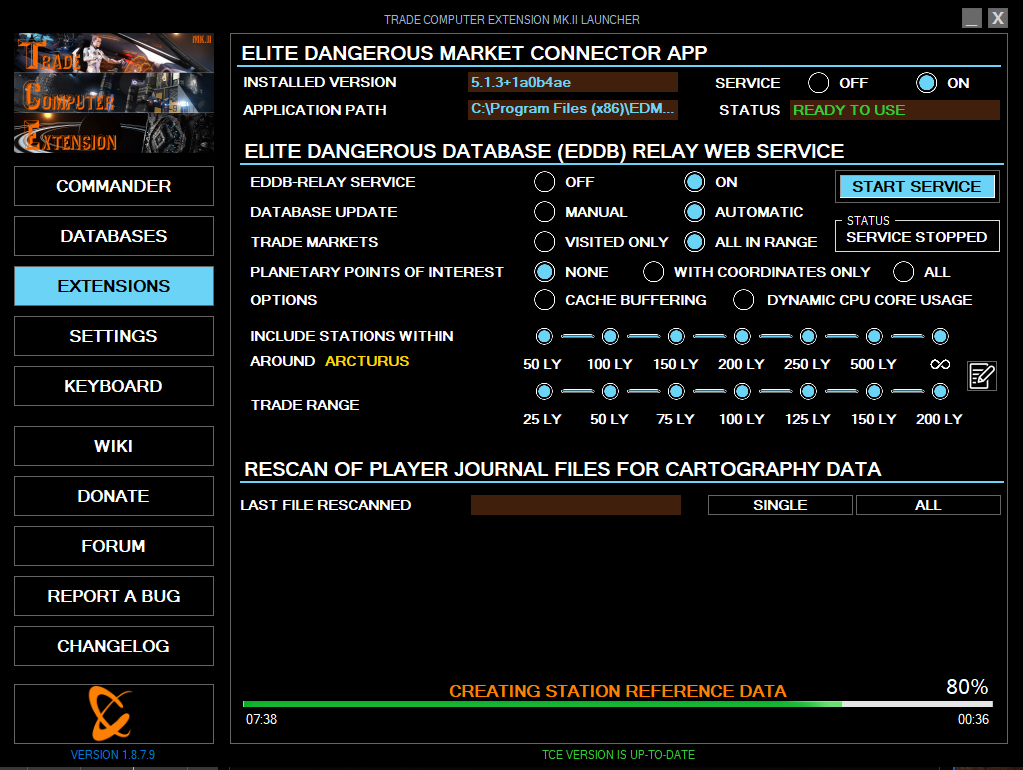Minimize the launcher window
Viewport: 1023px width, 770px height.
tap(971, 18)
